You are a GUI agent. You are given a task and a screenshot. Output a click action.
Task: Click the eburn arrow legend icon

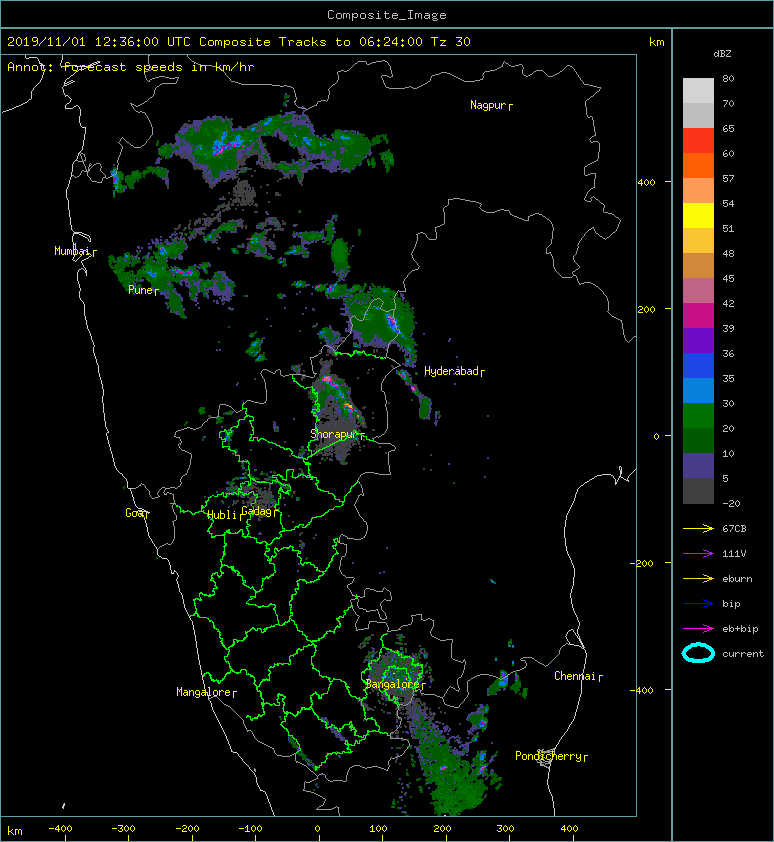pos(698,578)
